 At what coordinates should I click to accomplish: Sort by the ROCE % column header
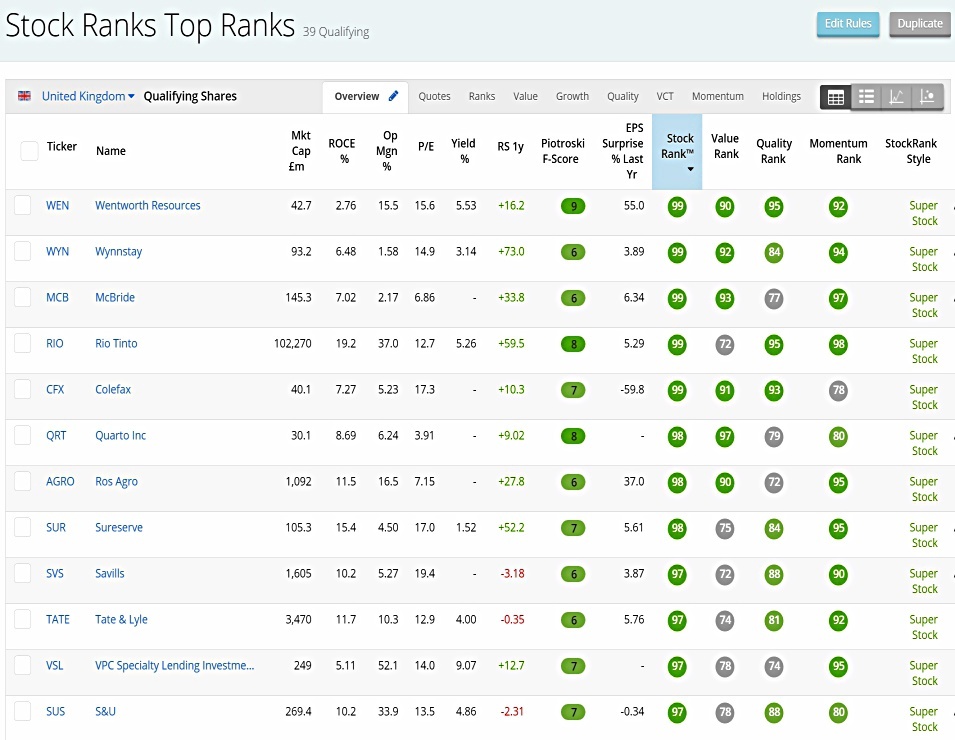[342, 151]
